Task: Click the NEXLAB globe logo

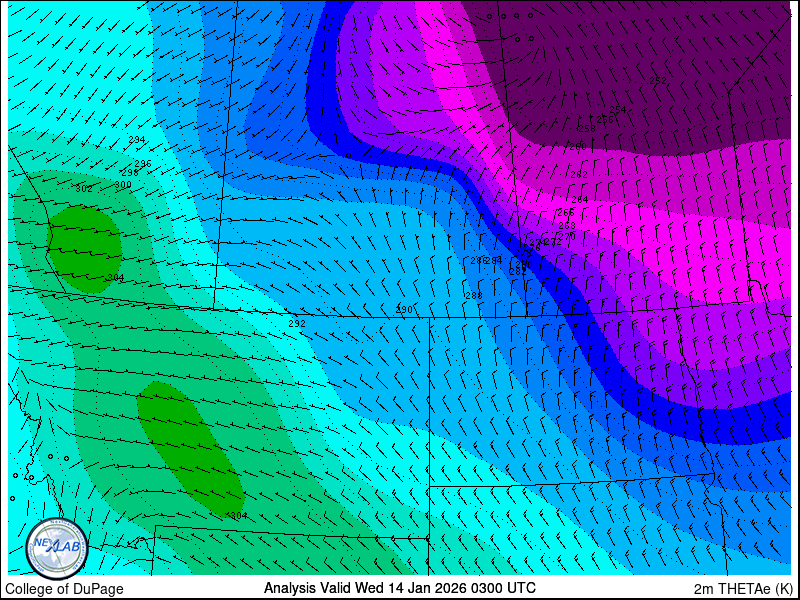Action: click(57, 548)
